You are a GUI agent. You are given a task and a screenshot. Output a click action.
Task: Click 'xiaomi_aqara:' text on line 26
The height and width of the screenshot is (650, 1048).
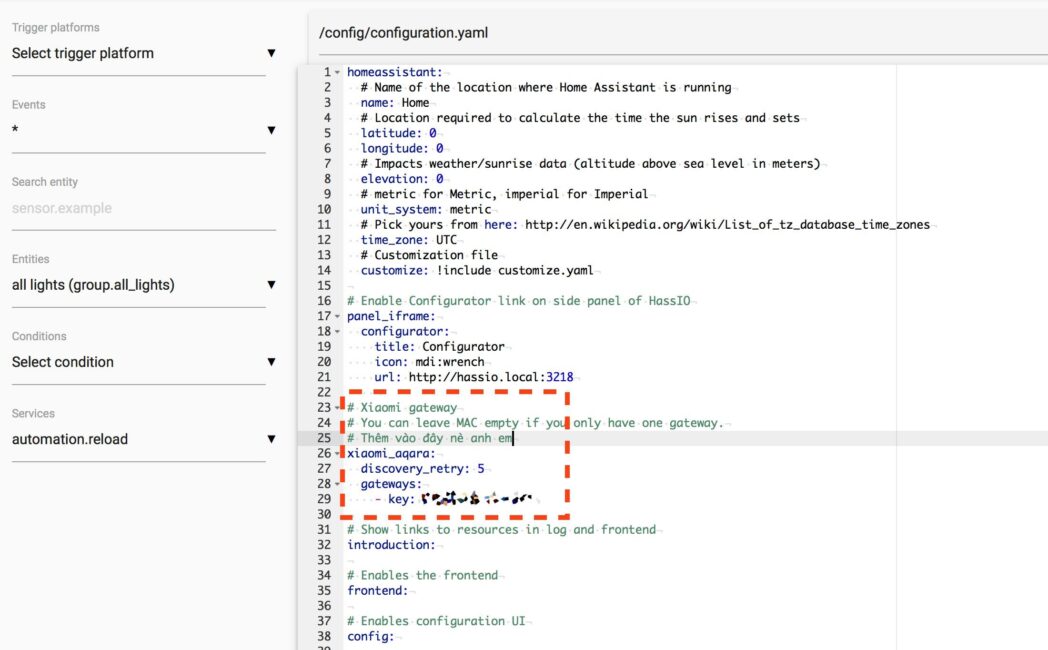391,454
